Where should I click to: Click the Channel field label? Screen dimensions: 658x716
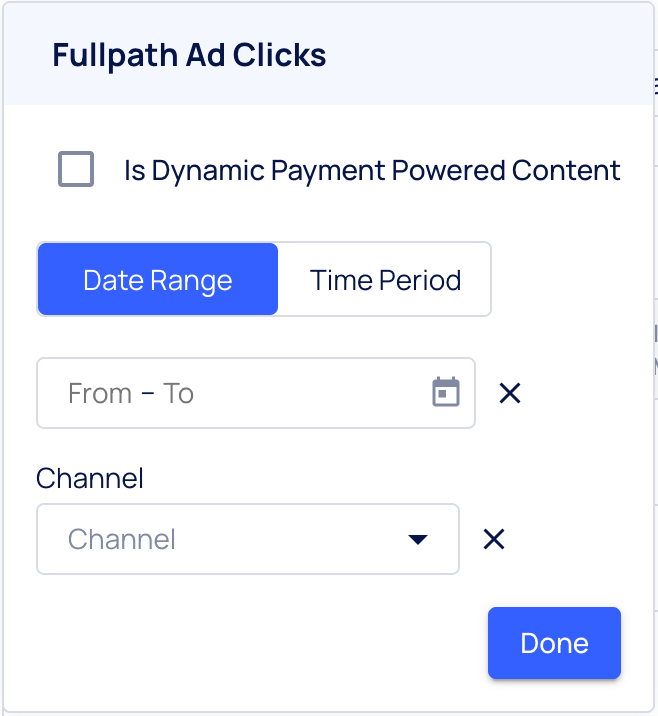click(90, 478)
